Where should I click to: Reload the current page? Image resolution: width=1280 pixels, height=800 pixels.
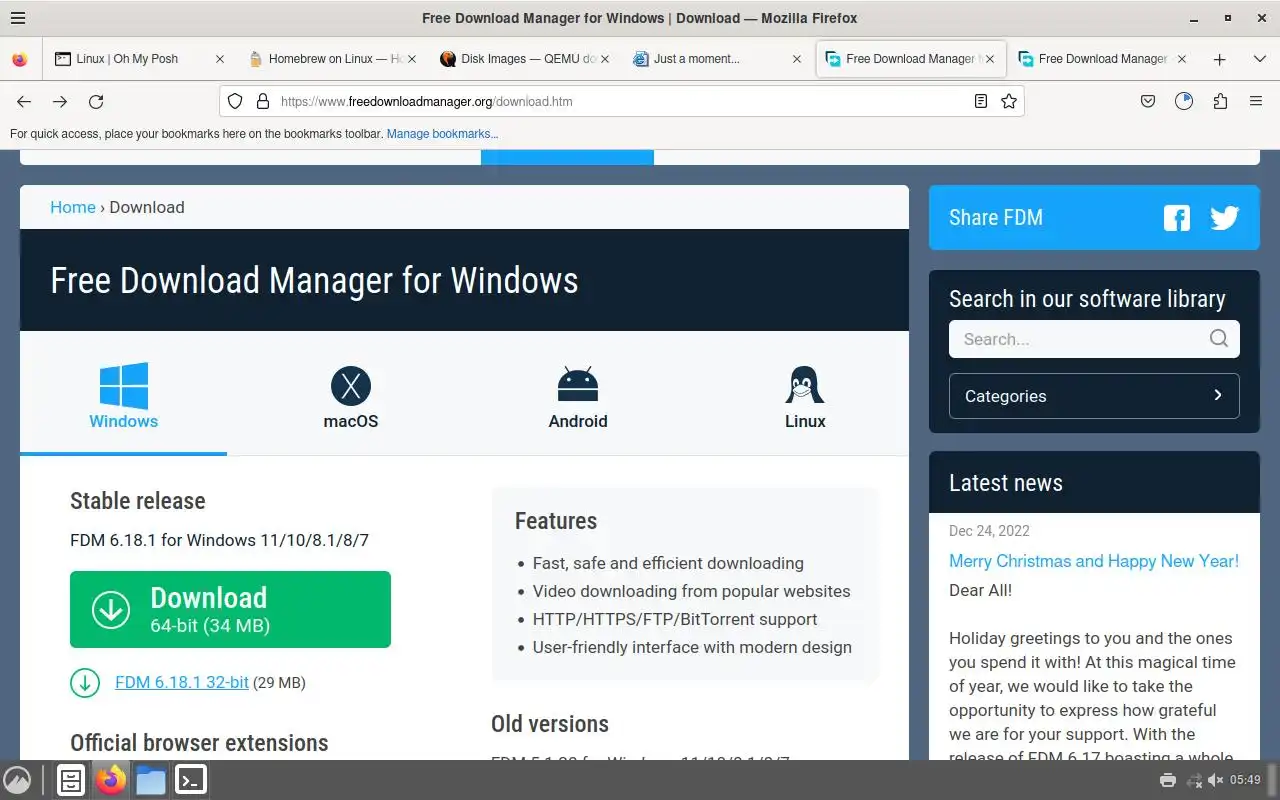coord(96,101)
